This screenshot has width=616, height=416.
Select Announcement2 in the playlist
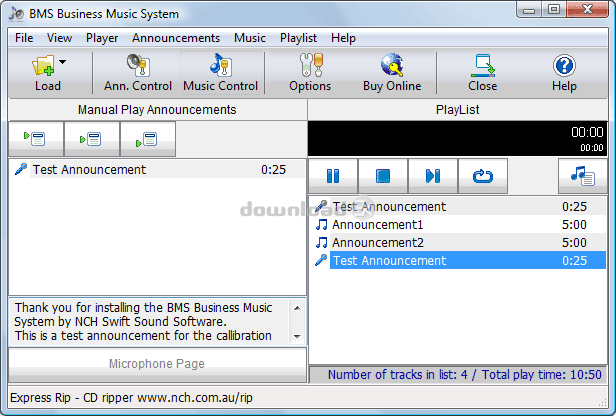(x=458, y=242)
